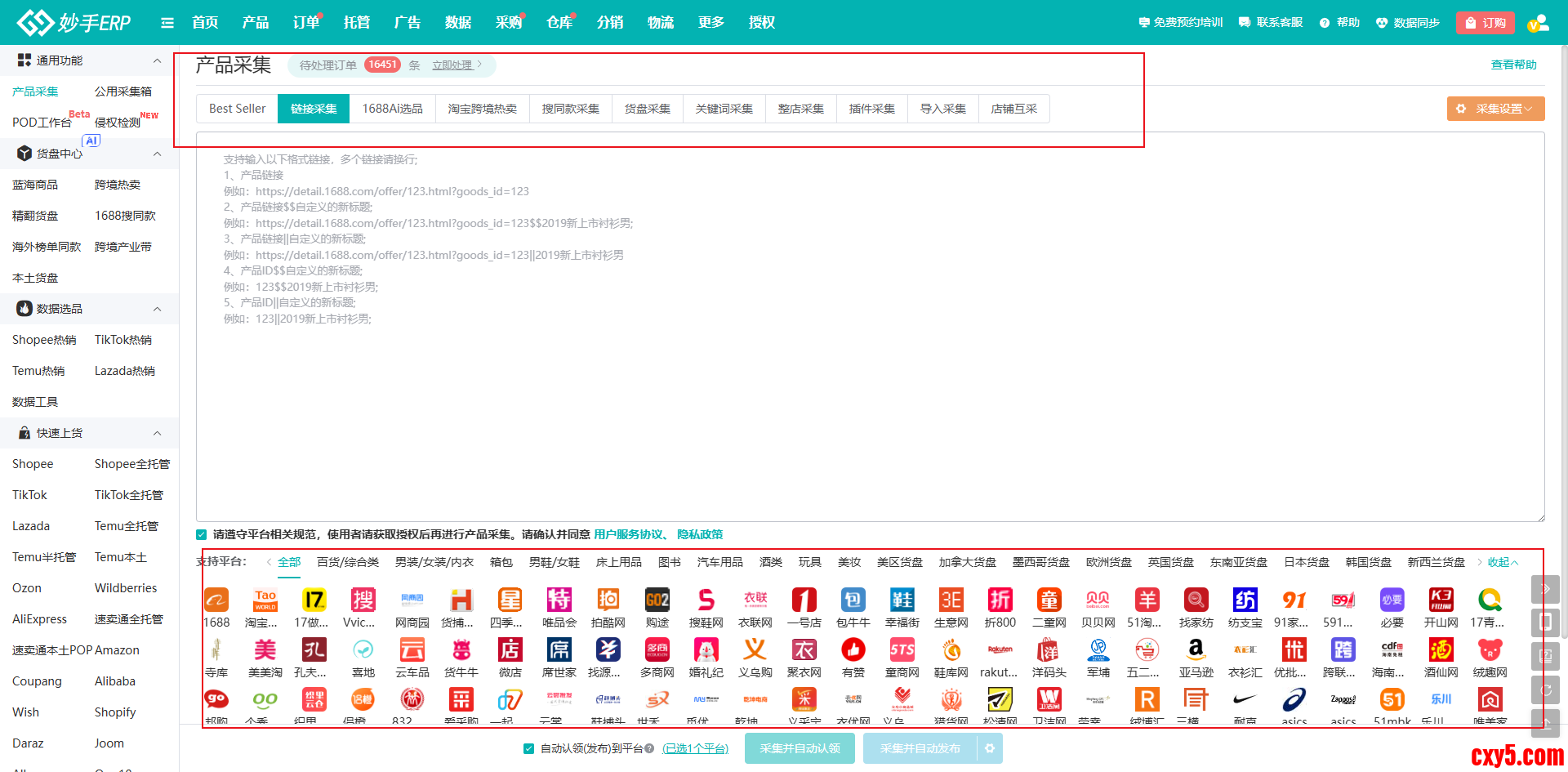Click the 淘宝 Tao World platform icon

tap(265, 600)
